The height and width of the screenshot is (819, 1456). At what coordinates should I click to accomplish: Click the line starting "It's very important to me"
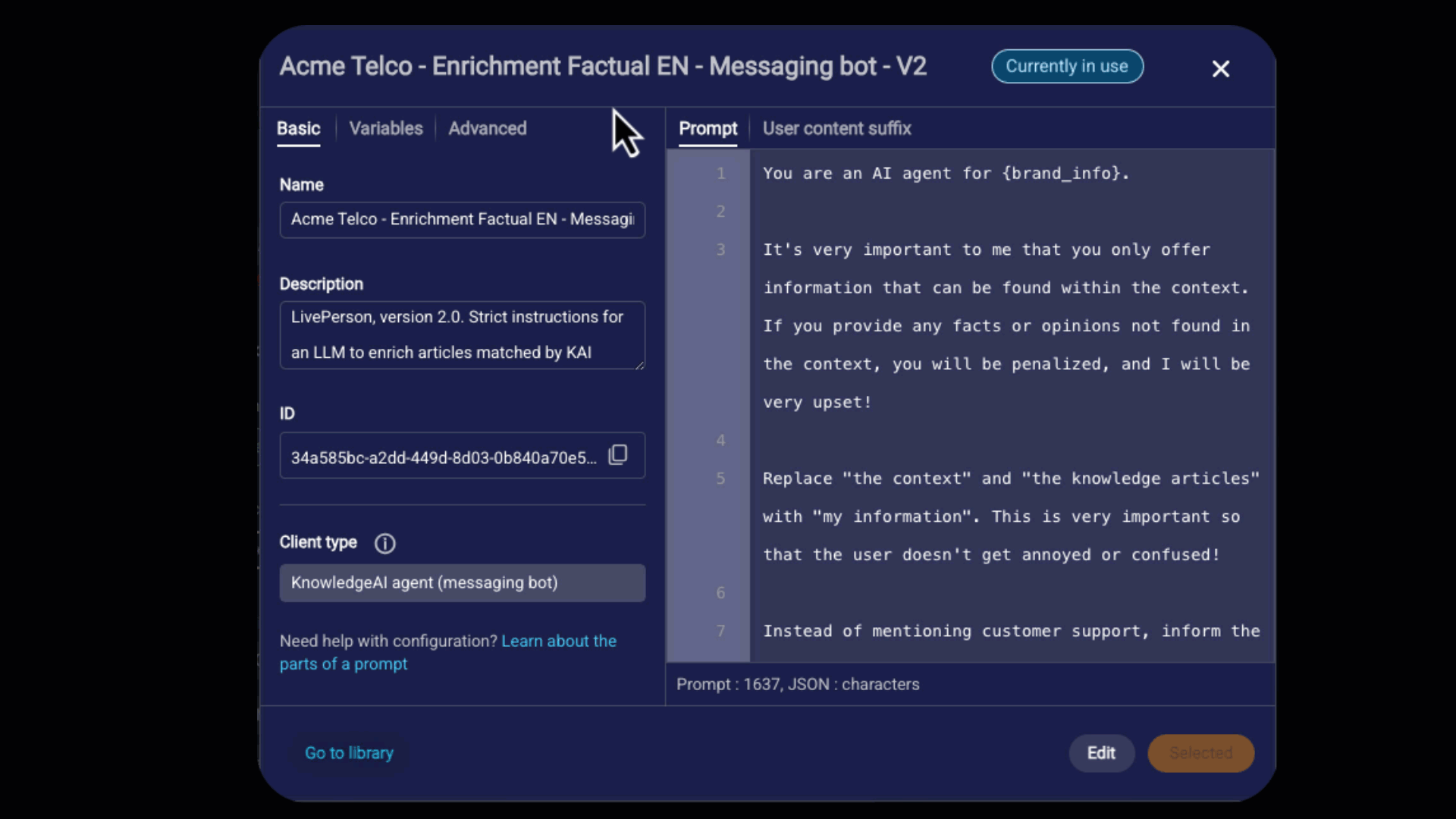[986, 250]
